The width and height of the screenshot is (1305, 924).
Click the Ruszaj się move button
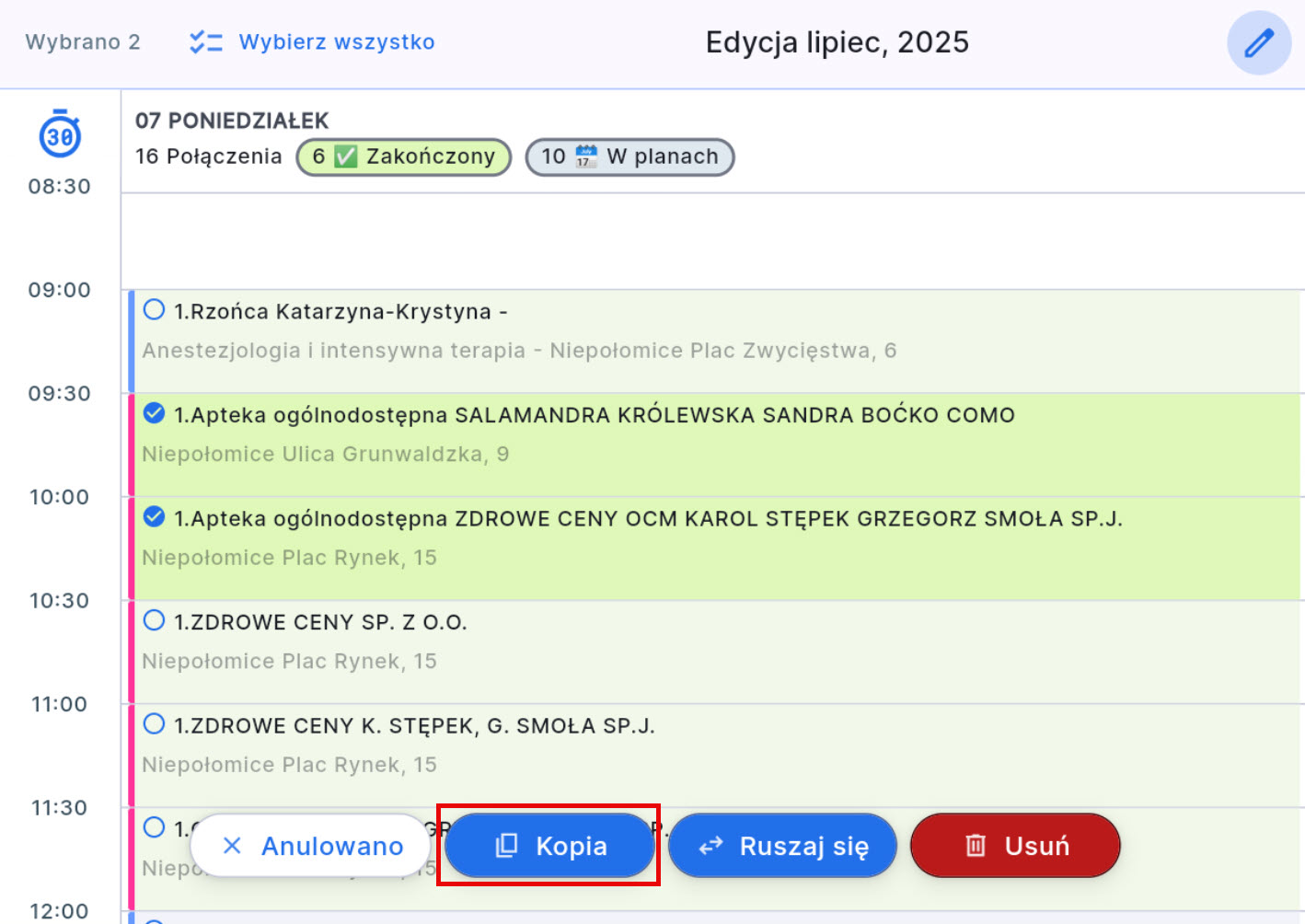(x=782, y=846)
